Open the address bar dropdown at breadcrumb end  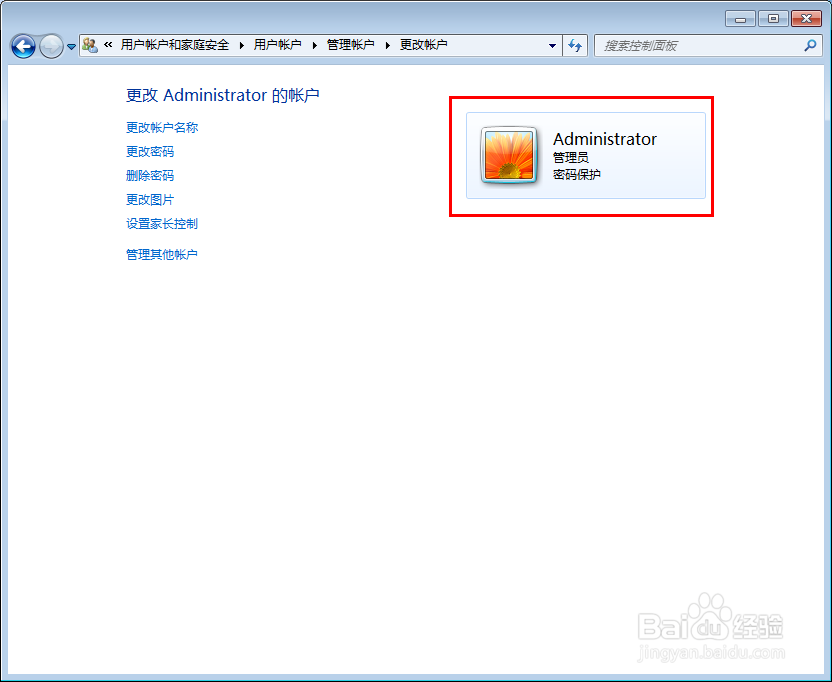click(552, 45)
